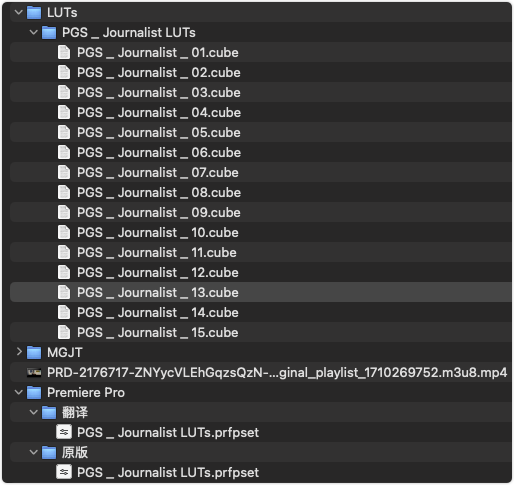The height and width of the screenshot is (485, 514).
Task: Select the file name PGS _ Journalist _ 14.cube
Action: pos(158,313)
